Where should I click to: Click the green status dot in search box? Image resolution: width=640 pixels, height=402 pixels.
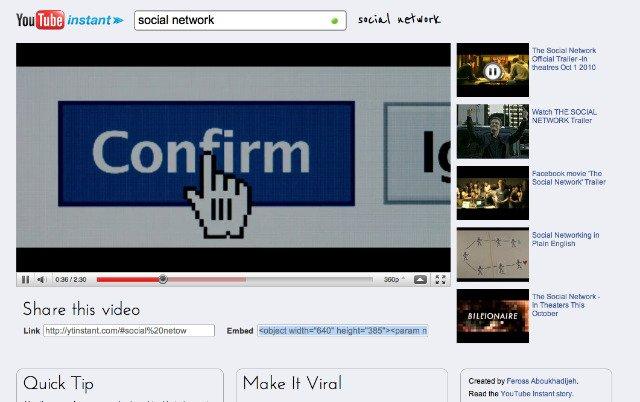point(335,21)
